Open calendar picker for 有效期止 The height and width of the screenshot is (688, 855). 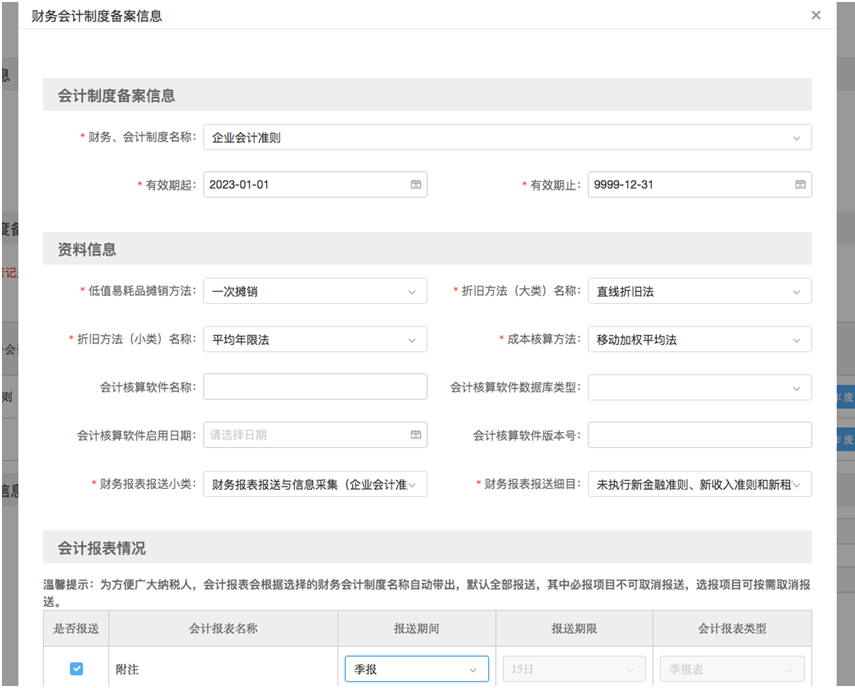800,185
